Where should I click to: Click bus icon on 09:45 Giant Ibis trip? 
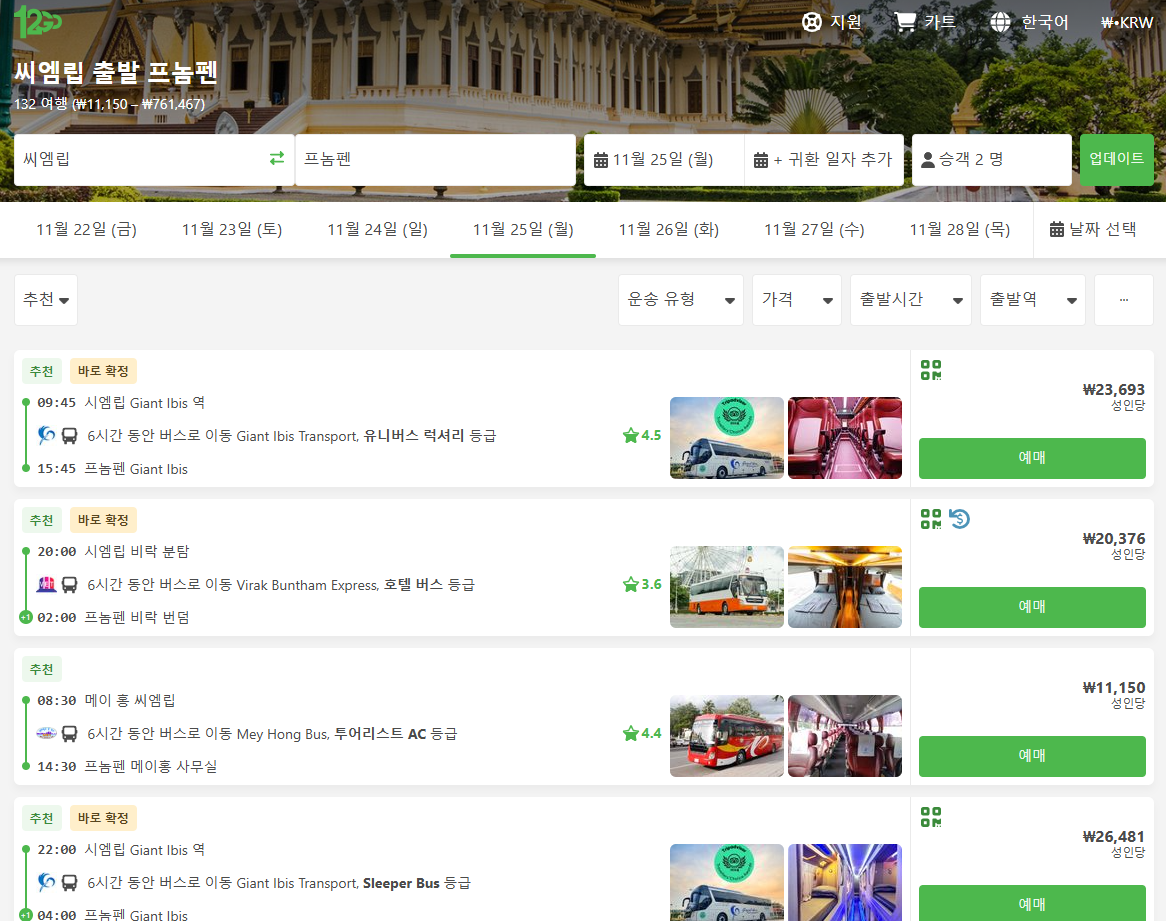(69, 436)
